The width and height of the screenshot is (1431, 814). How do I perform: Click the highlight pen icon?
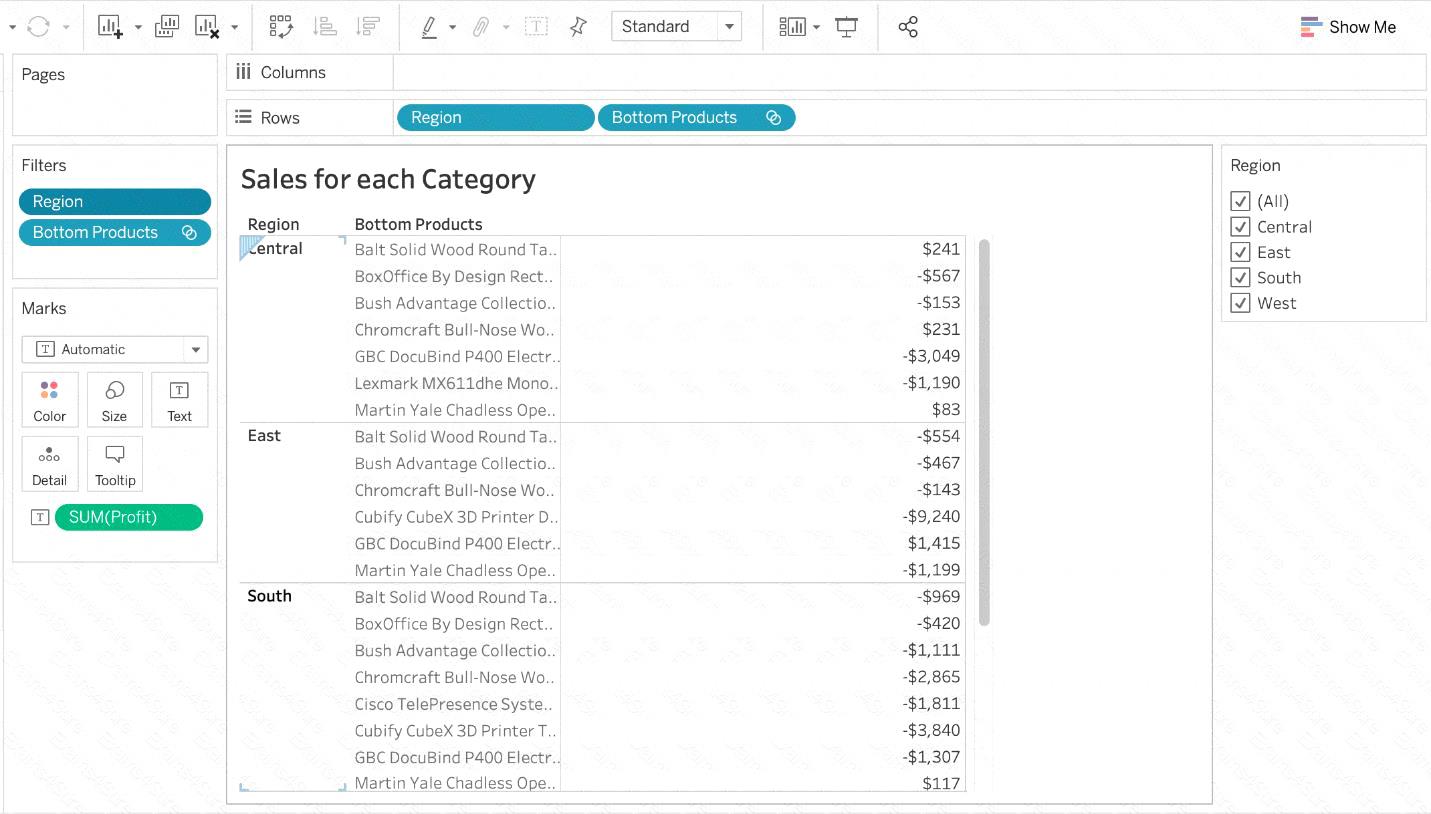coord(429,27)
